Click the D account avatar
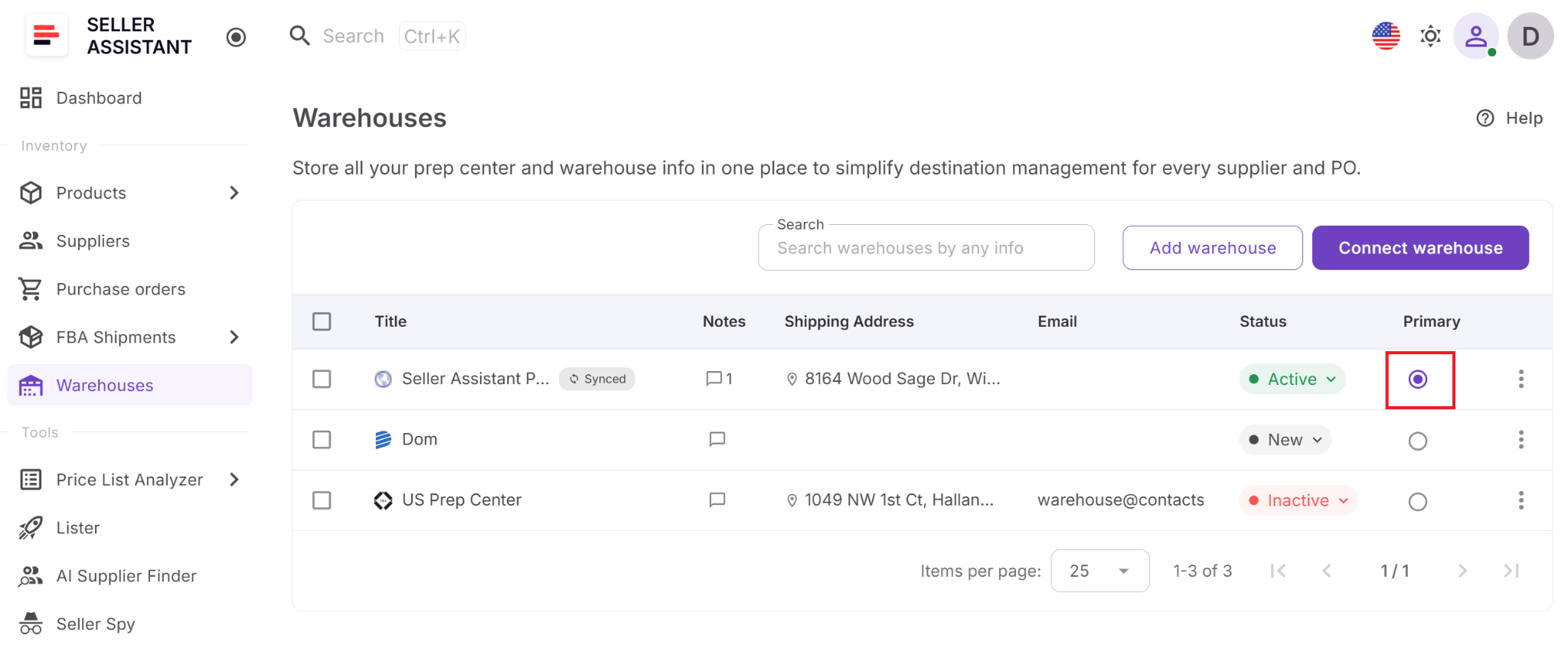 click(1530, 36)
